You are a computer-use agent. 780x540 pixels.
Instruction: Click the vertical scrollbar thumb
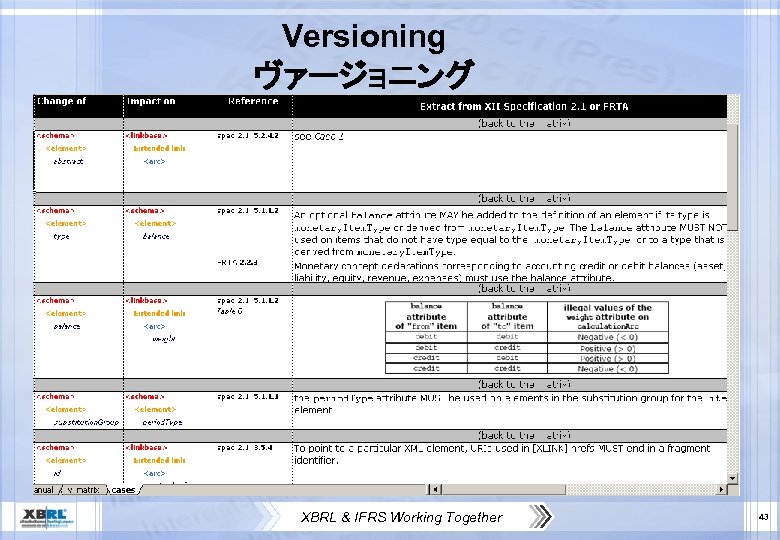[732, 177]
